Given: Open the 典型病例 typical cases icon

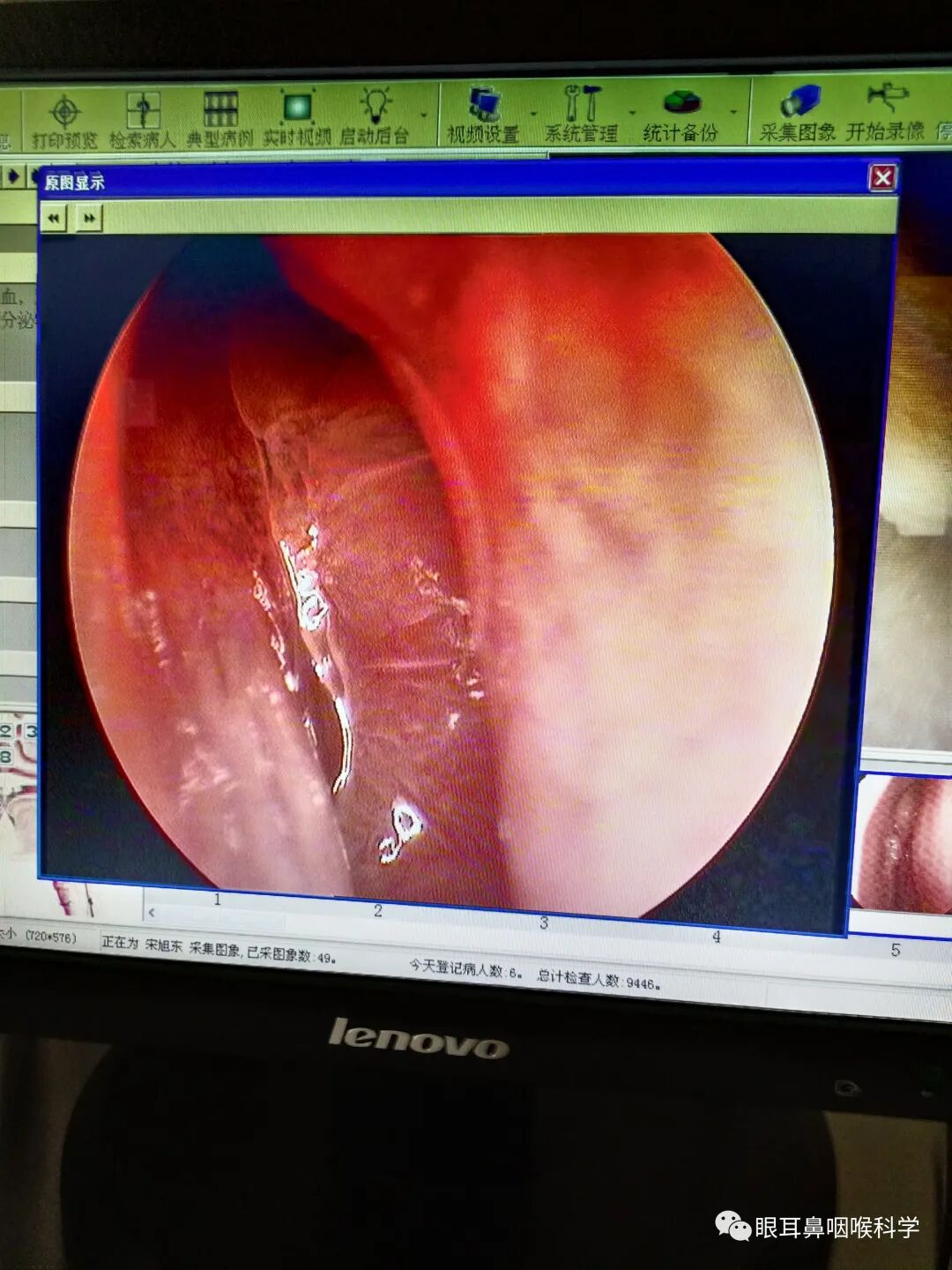Looking at the screenshot, I should (x=220, y=119).
